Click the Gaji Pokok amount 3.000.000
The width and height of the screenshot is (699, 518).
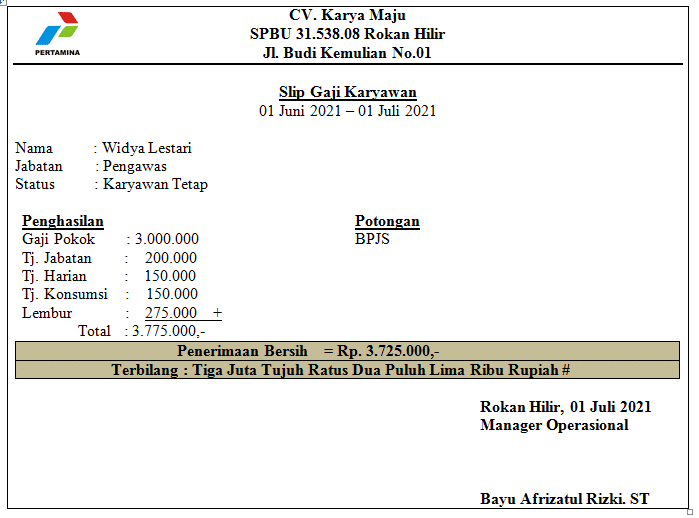click(167, 239)
